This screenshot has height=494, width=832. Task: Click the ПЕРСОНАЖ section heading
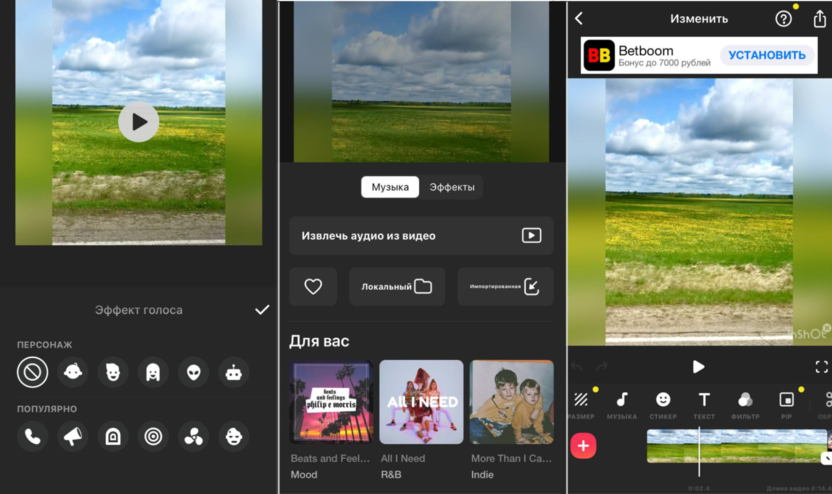point(45,345)
